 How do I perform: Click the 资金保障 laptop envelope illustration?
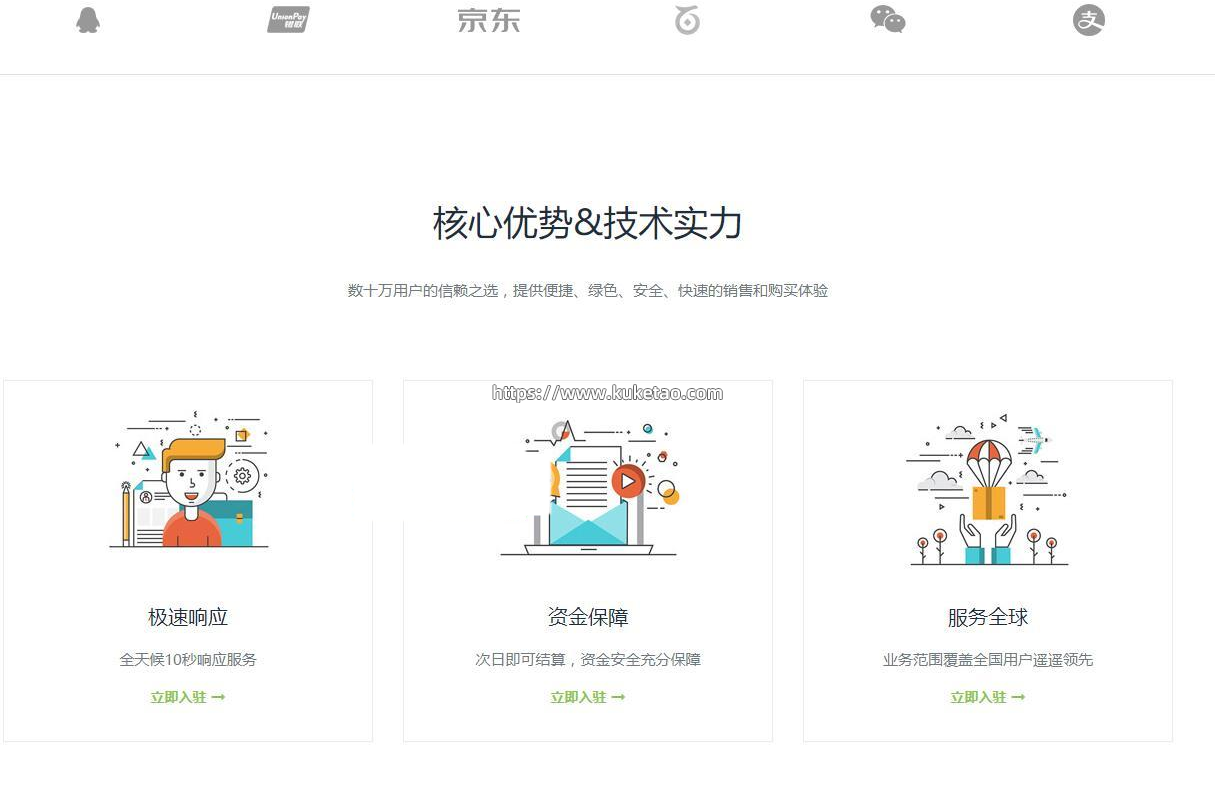pos(589,487)
